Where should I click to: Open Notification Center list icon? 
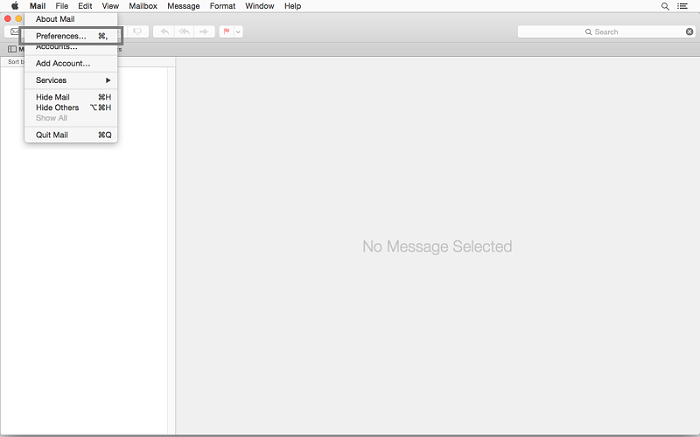(685, 6)
